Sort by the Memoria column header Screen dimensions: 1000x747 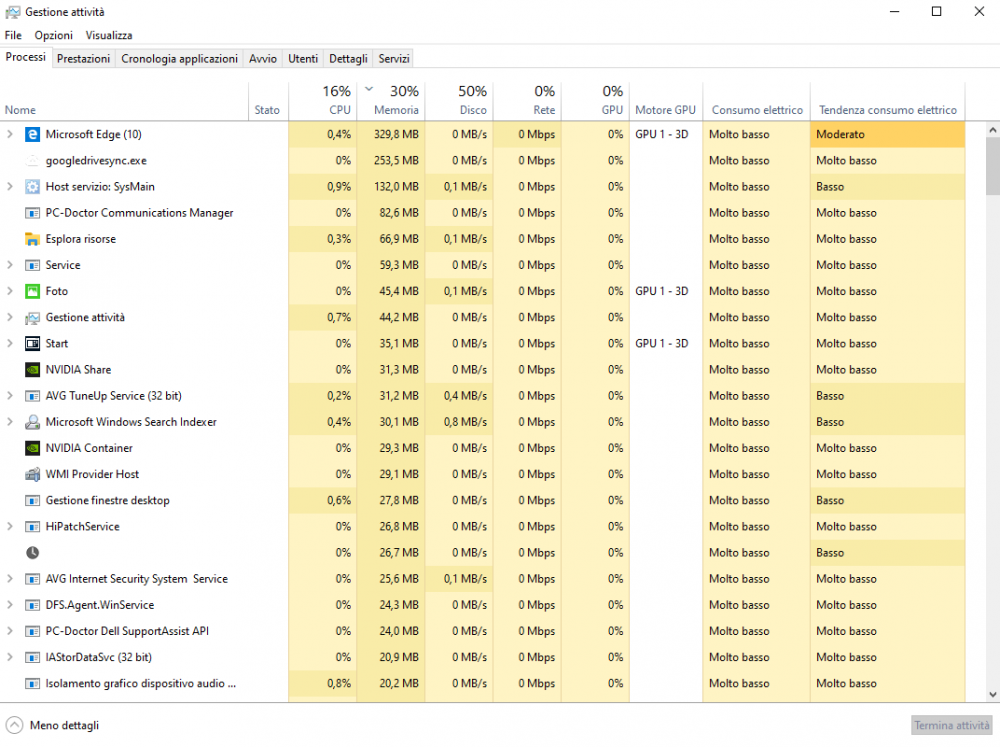391,101
